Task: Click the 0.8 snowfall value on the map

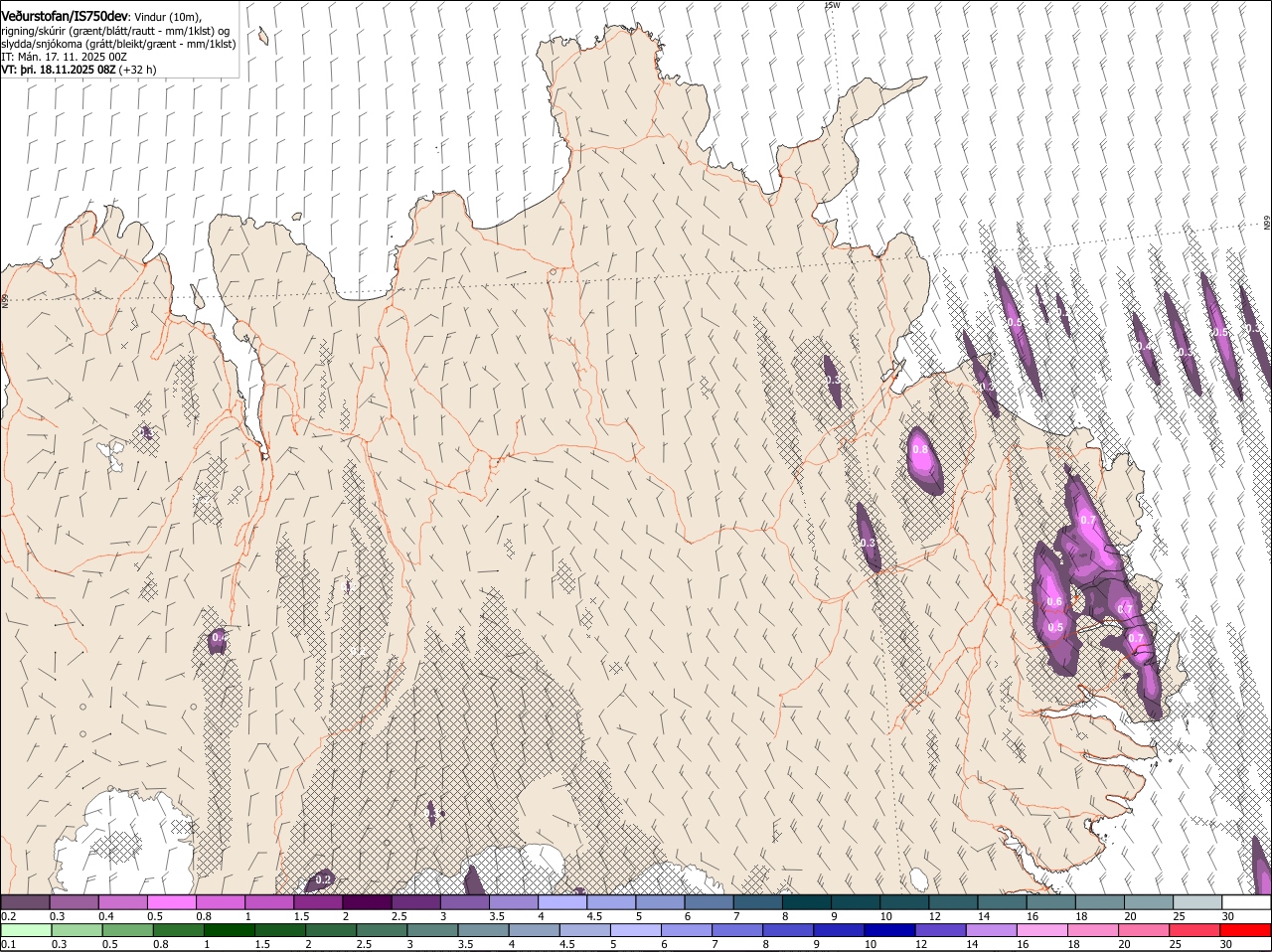Action: pos(920,449)
